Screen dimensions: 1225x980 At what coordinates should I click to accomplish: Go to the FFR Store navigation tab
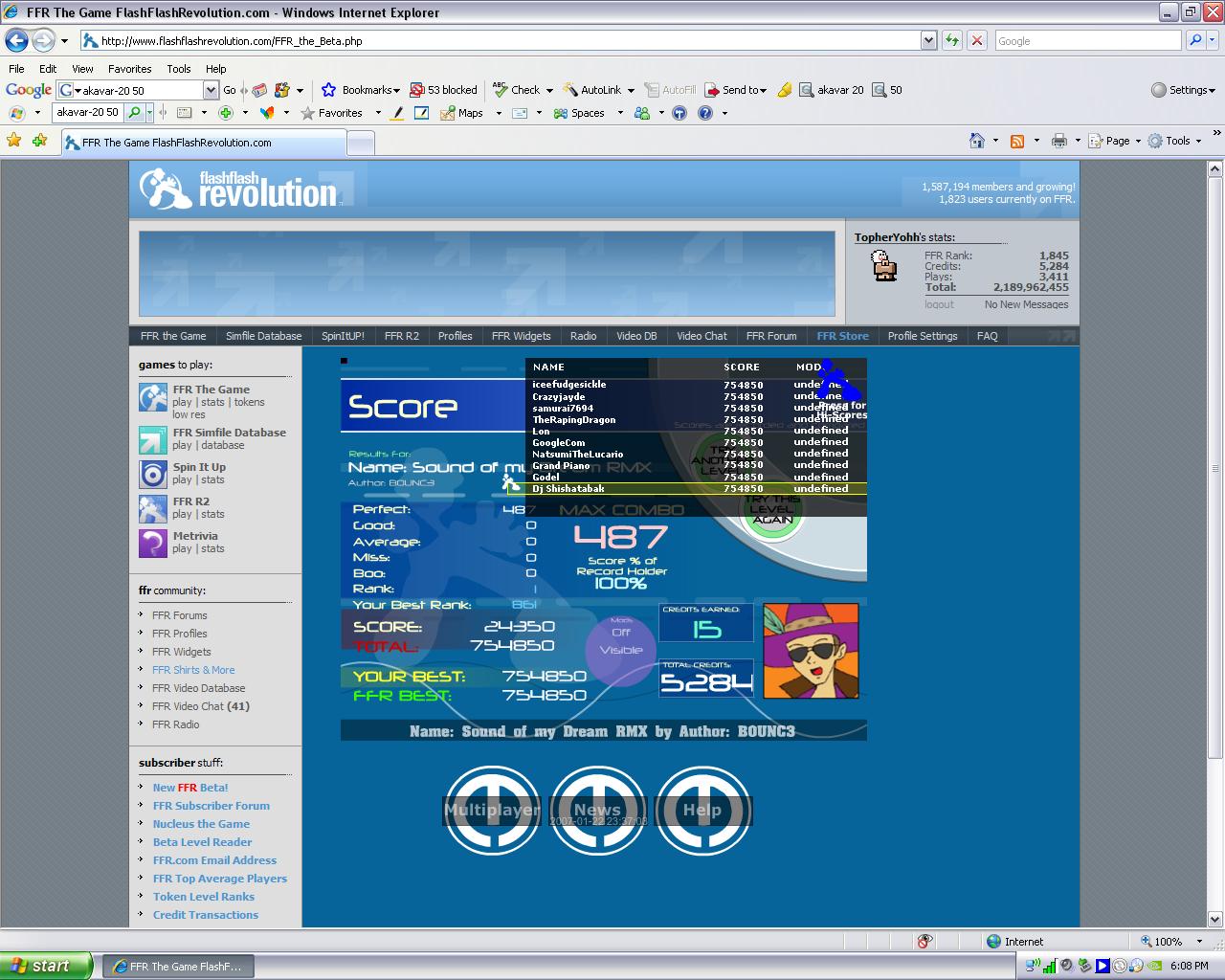click(x=842, y=336)
